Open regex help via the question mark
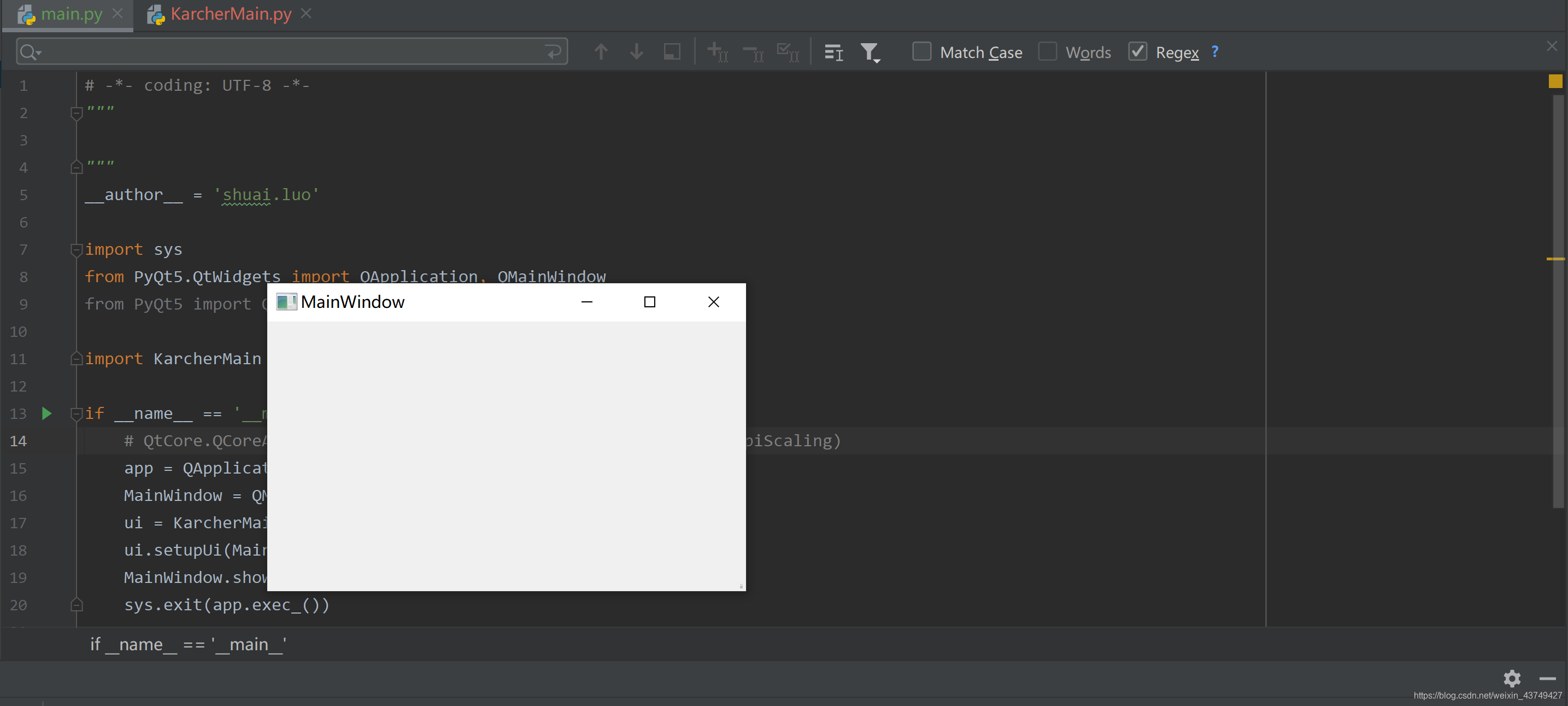The image size is (1568, 706). point(1215,52)
